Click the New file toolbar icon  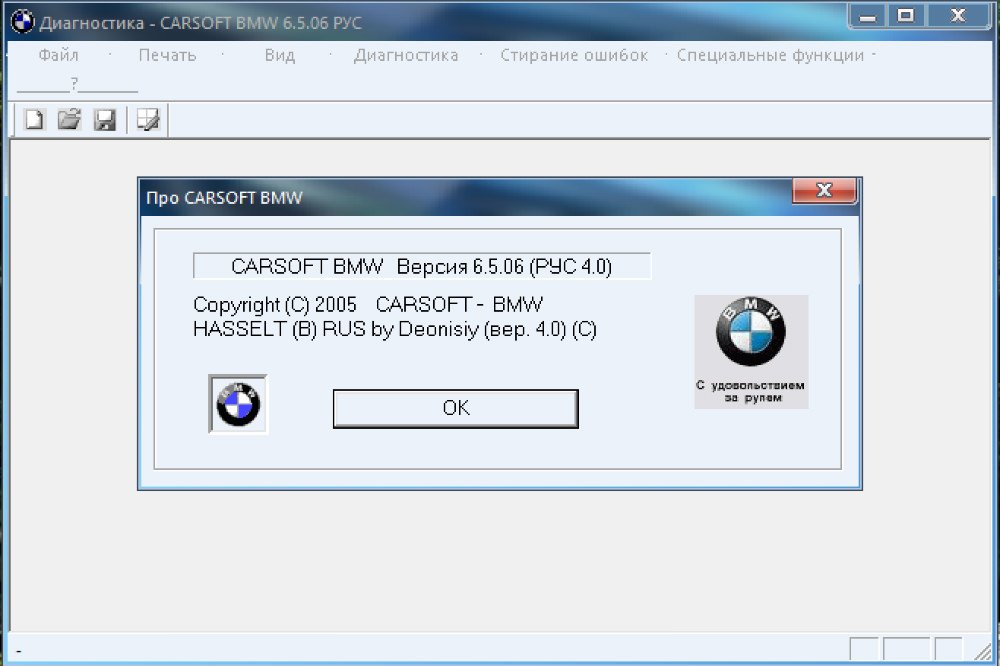(x=34, y=119)
